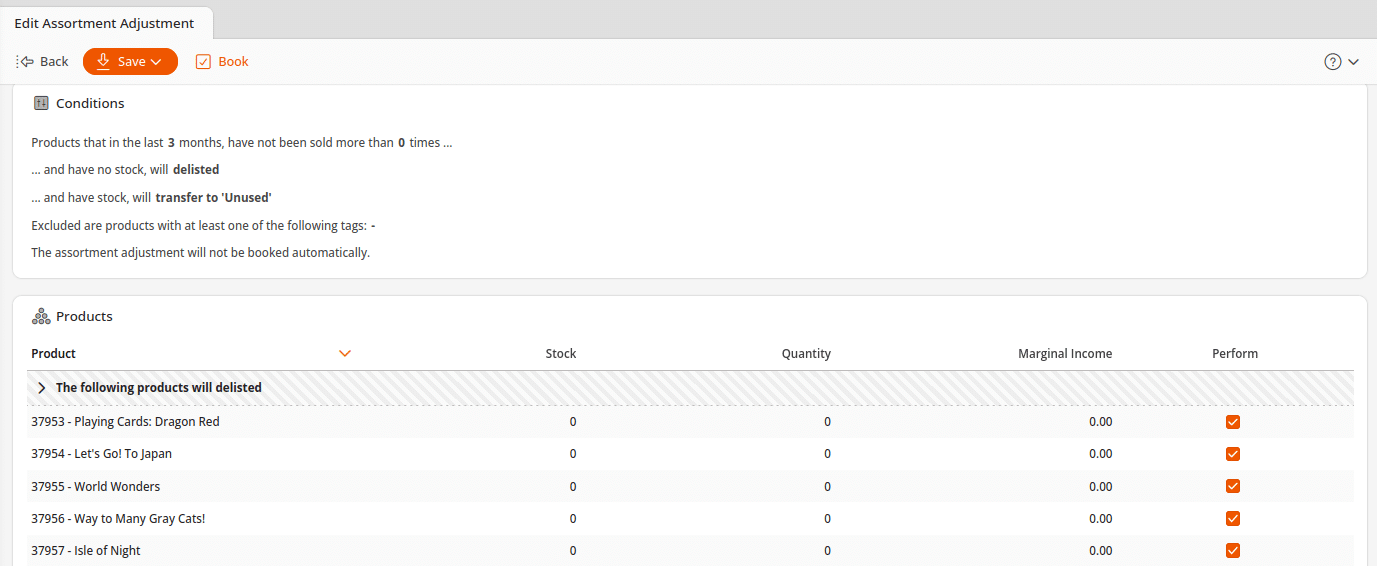
Task: Click the Product column header
Action: point(54,354)
